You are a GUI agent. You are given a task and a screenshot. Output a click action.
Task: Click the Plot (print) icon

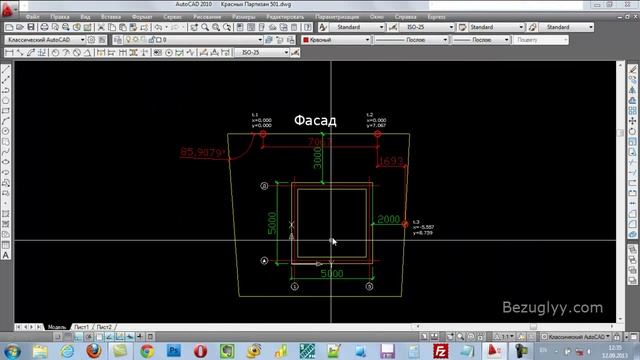[44, 27]
